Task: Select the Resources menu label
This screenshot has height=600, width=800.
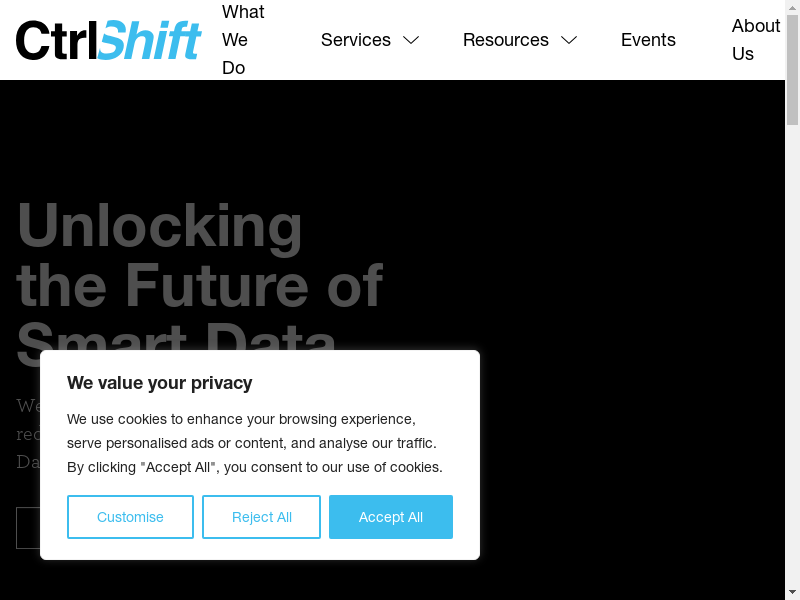Action: coord(505,40)
